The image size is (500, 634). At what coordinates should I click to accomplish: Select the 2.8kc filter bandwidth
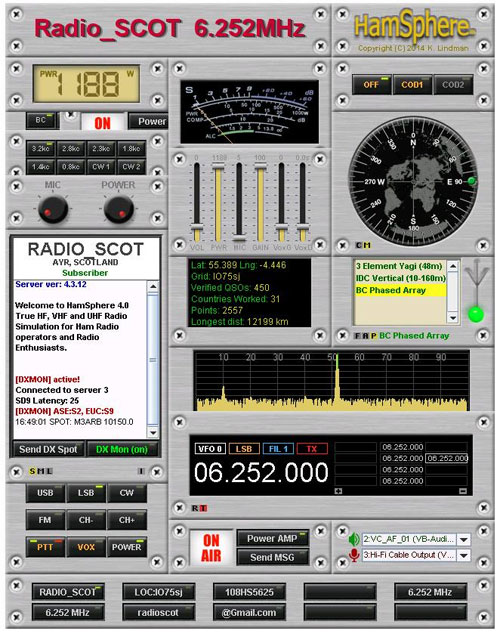71,148
